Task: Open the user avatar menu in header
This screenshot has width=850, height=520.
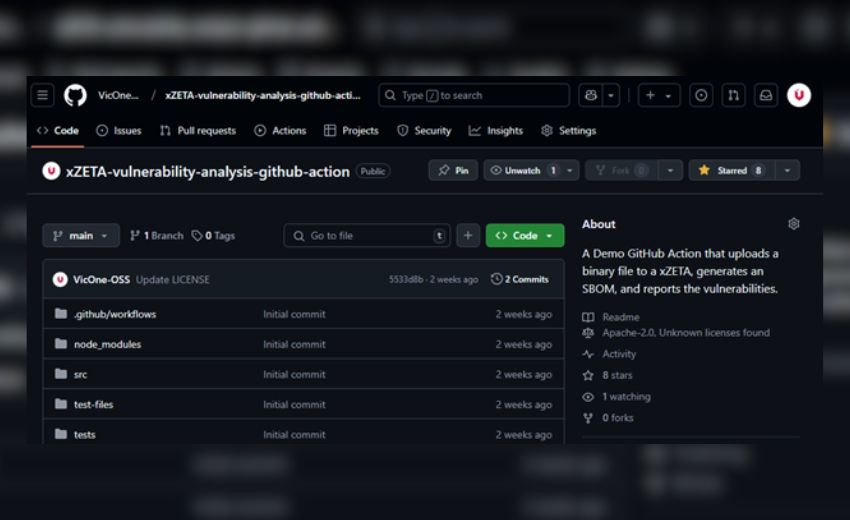Action: coord(799,95)
